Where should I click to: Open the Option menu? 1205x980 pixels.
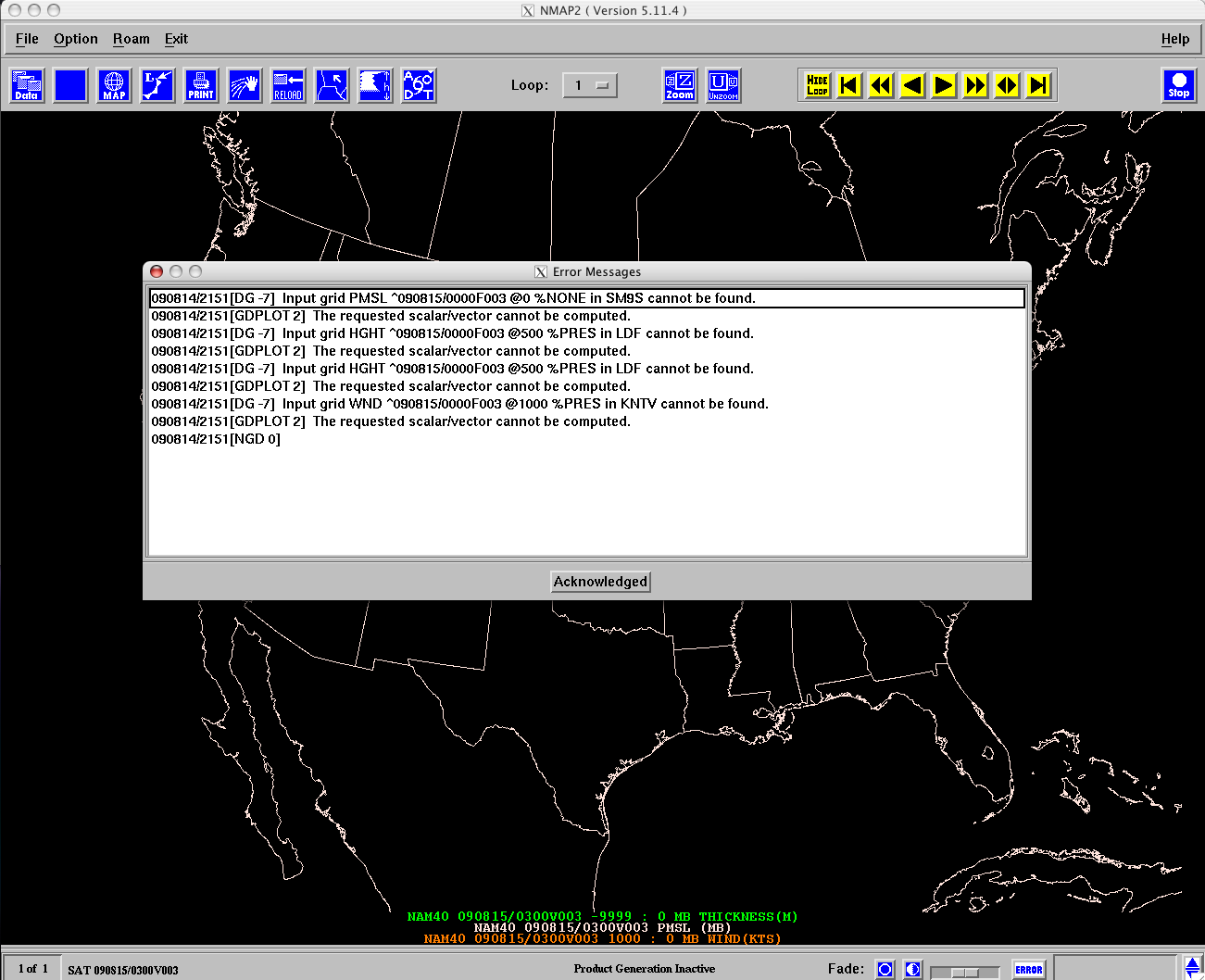point(75,39)
